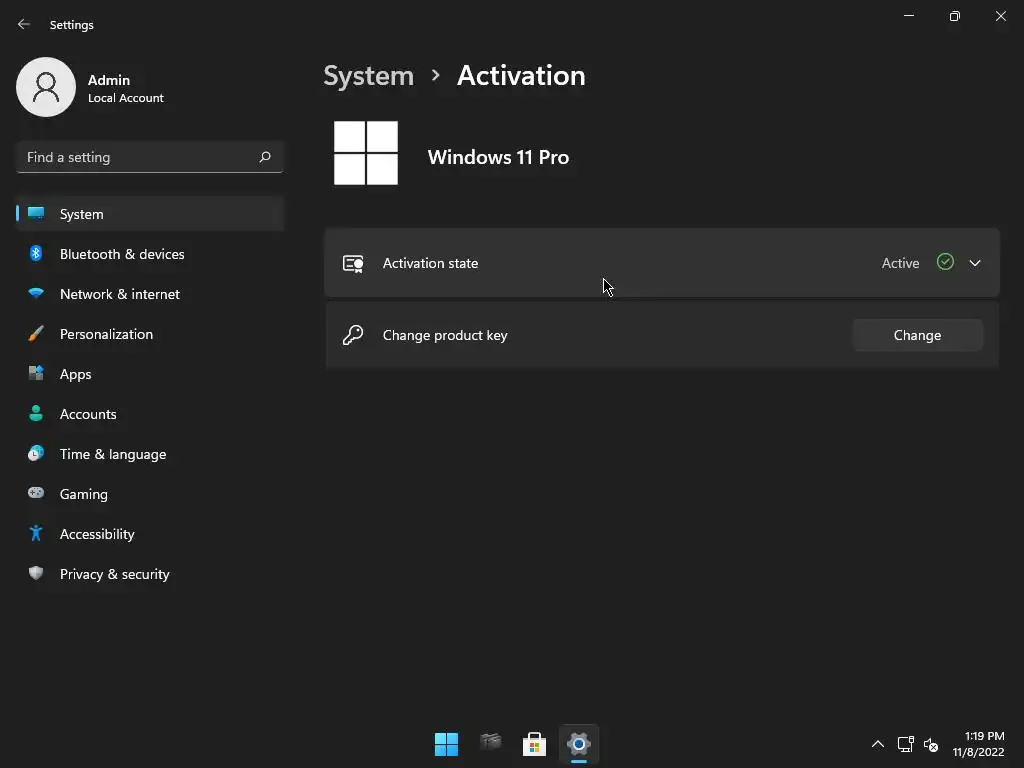Click the Settings gear taskbar icon

579,744
